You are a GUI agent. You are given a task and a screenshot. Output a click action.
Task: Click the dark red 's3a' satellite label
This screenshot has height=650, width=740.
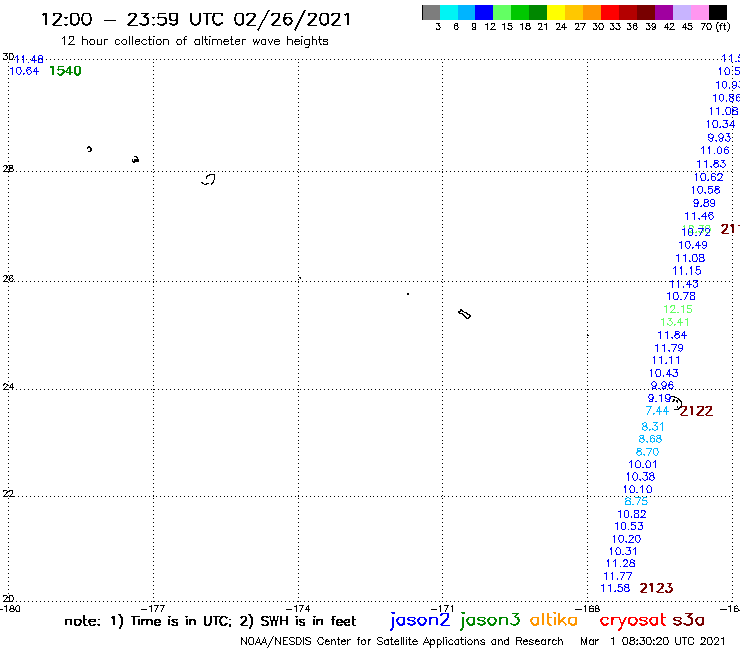pos(689,620)
